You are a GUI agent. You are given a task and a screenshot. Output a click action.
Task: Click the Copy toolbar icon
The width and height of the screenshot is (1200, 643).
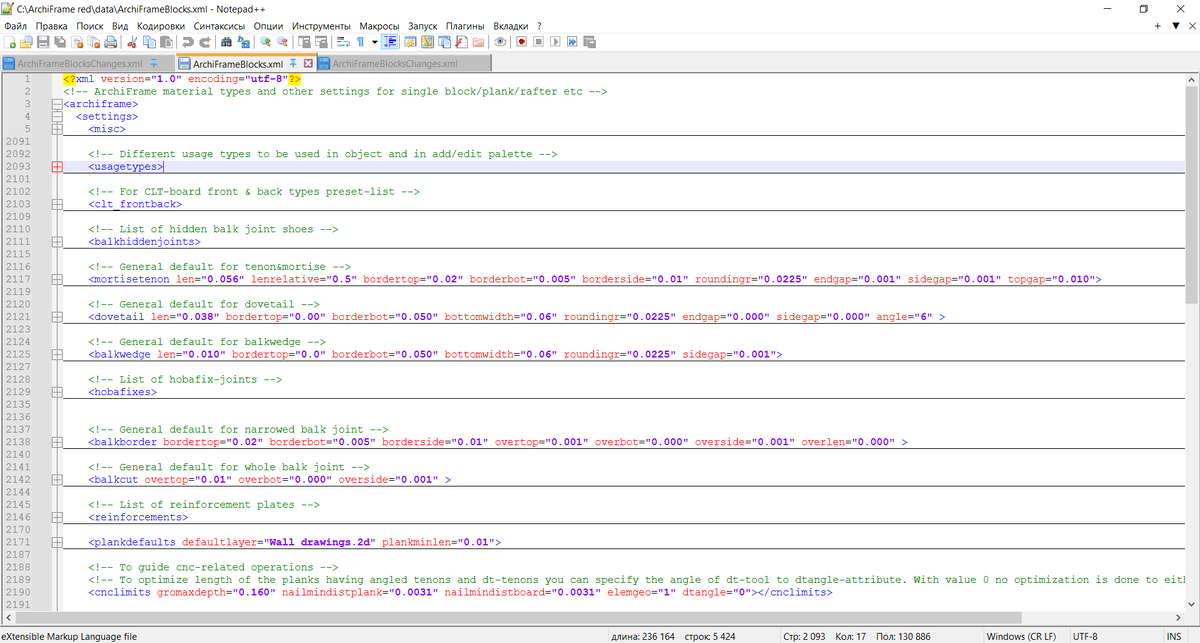149,42
